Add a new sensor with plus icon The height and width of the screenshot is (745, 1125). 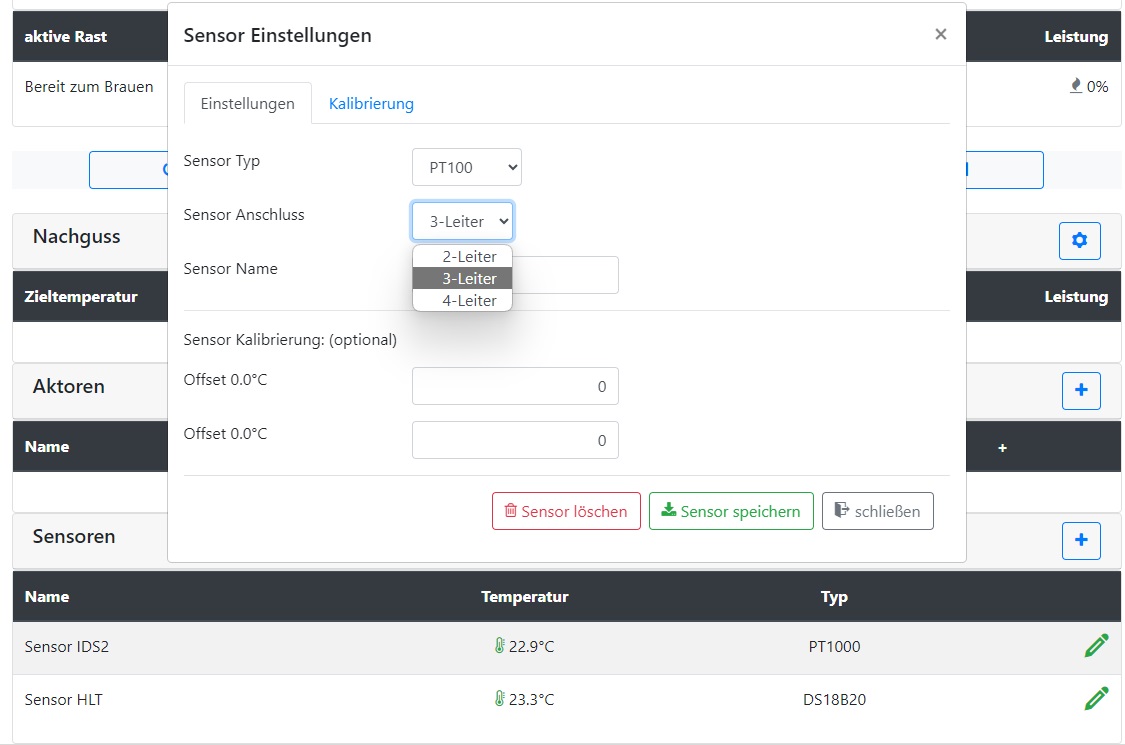click(1080, 541)
